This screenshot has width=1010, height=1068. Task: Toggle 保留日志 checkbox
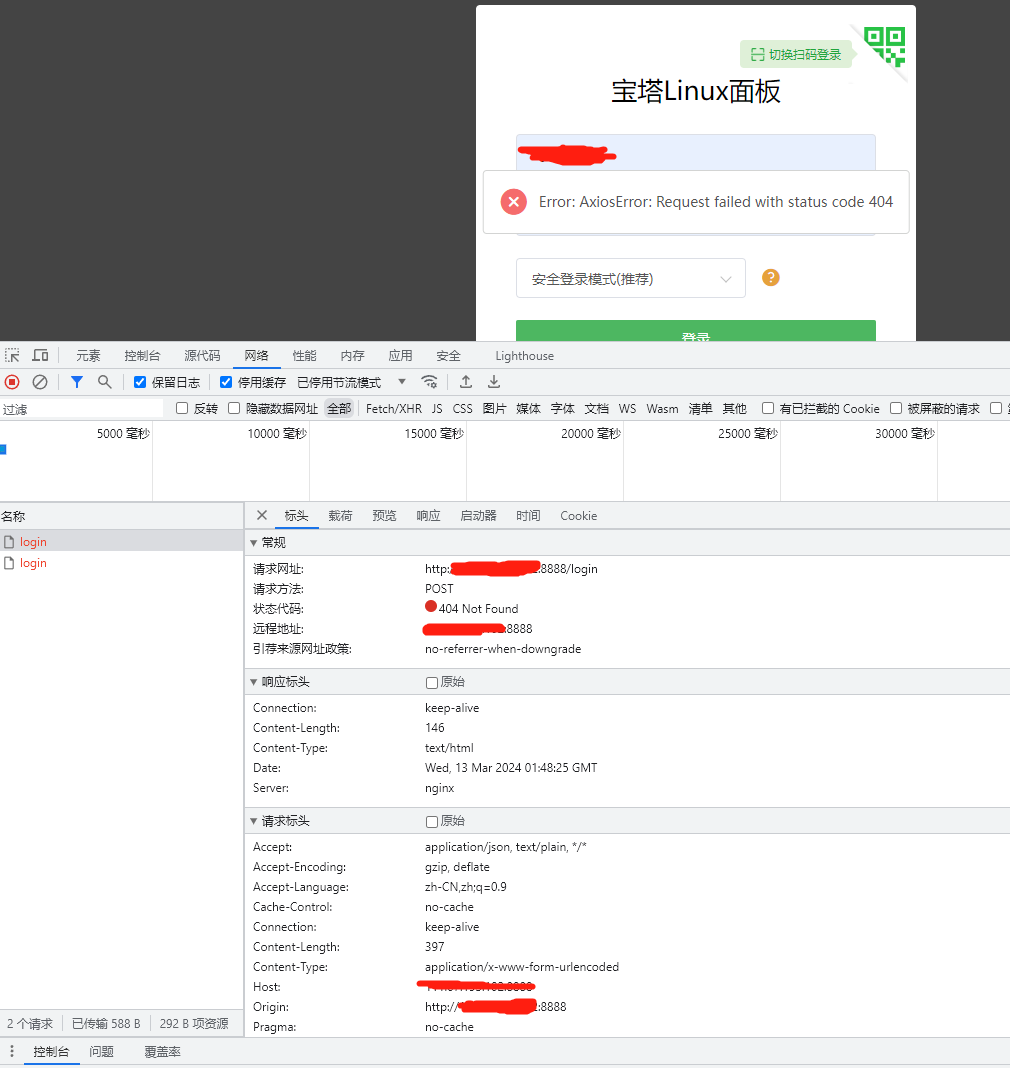click(x=140, y=382)
